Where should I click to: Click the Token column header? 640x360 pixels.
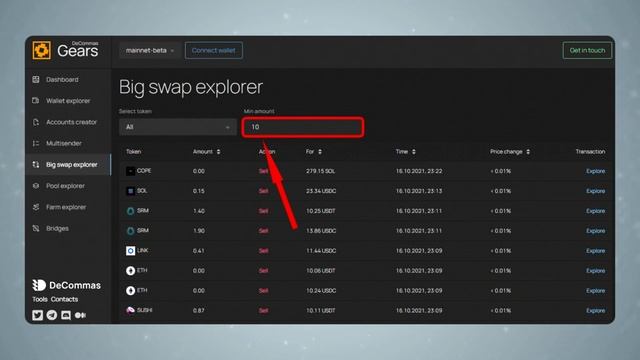[x=133, y=152]
